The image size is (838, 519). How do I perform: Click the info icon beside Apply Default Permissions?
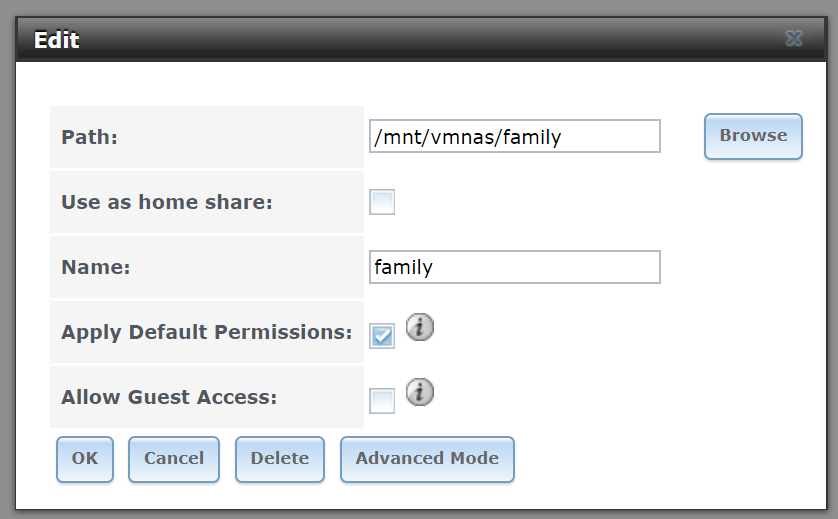click(x=420, y=327)
